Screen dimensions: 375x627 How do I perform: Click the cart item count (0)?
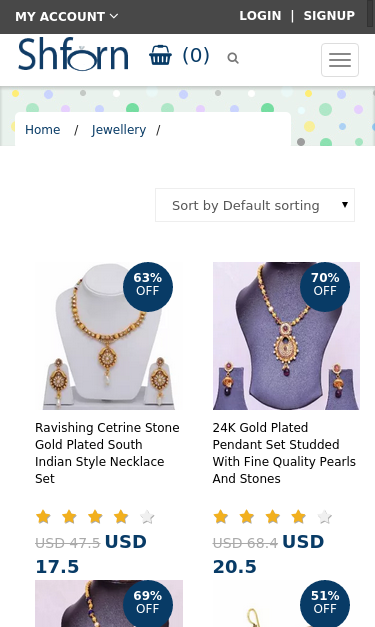pos(196,55)
